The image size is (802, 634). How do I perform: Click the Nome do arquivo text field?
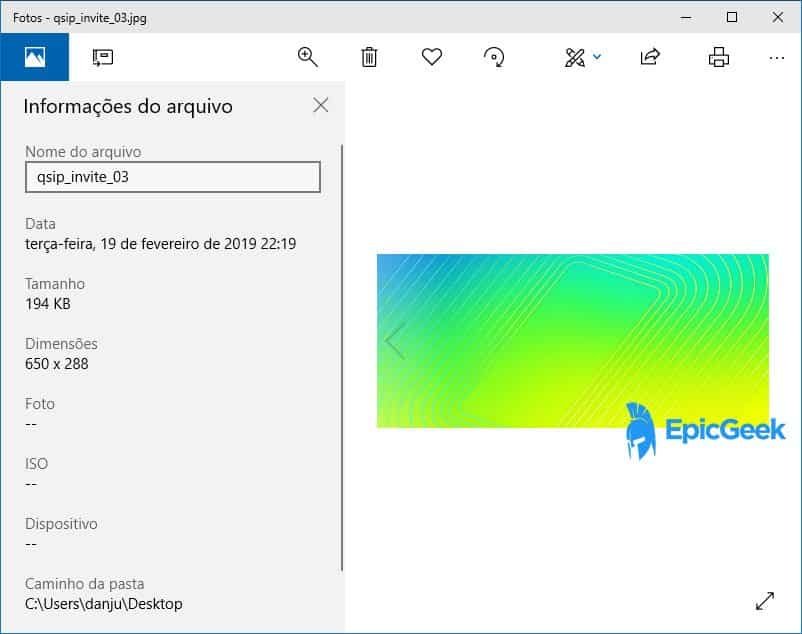(x=172, y=177)
